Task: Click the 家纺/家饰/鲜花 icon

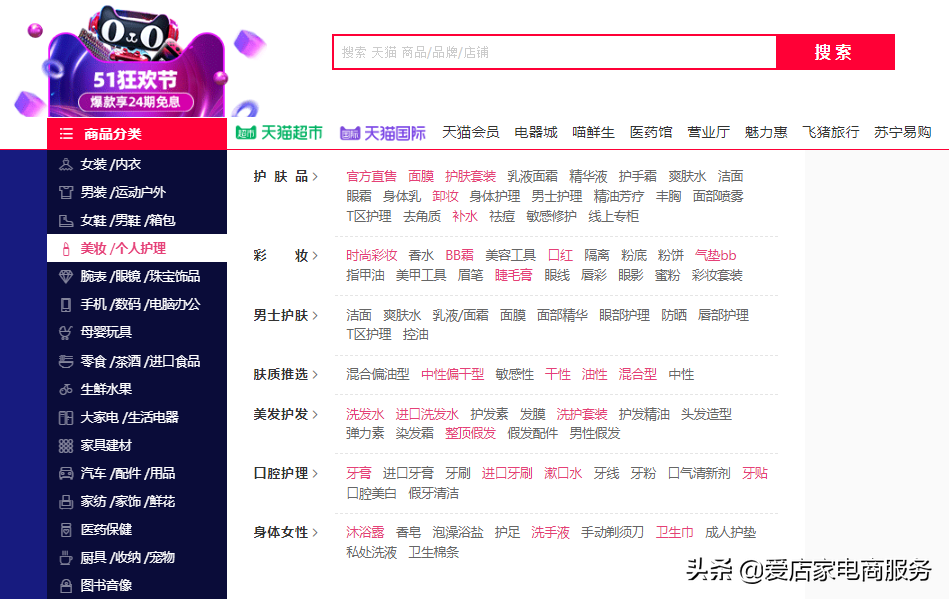Action: 65,502
